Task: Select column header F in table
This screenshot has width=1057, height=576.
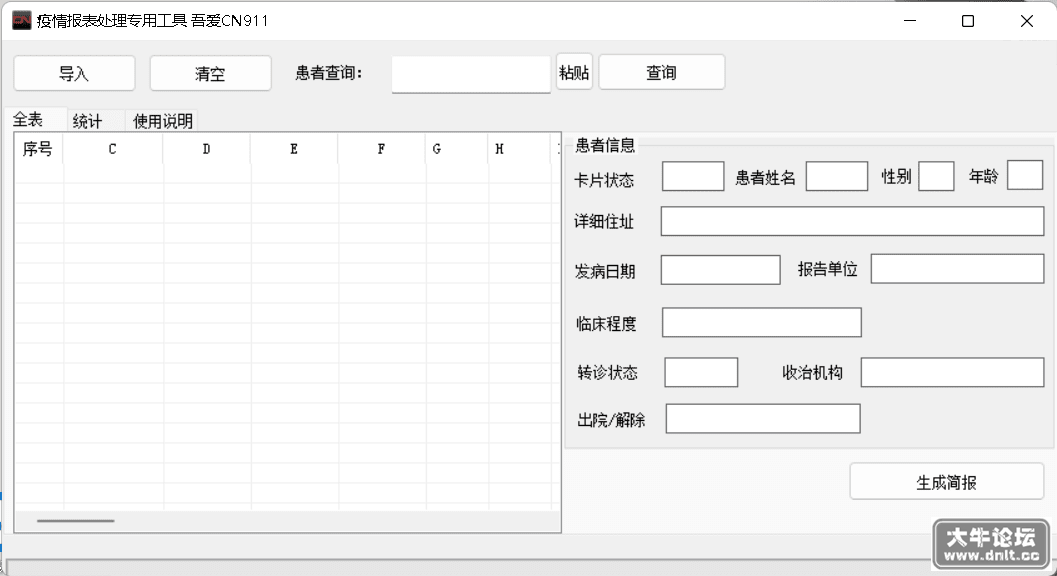Action: click(382, 148)
